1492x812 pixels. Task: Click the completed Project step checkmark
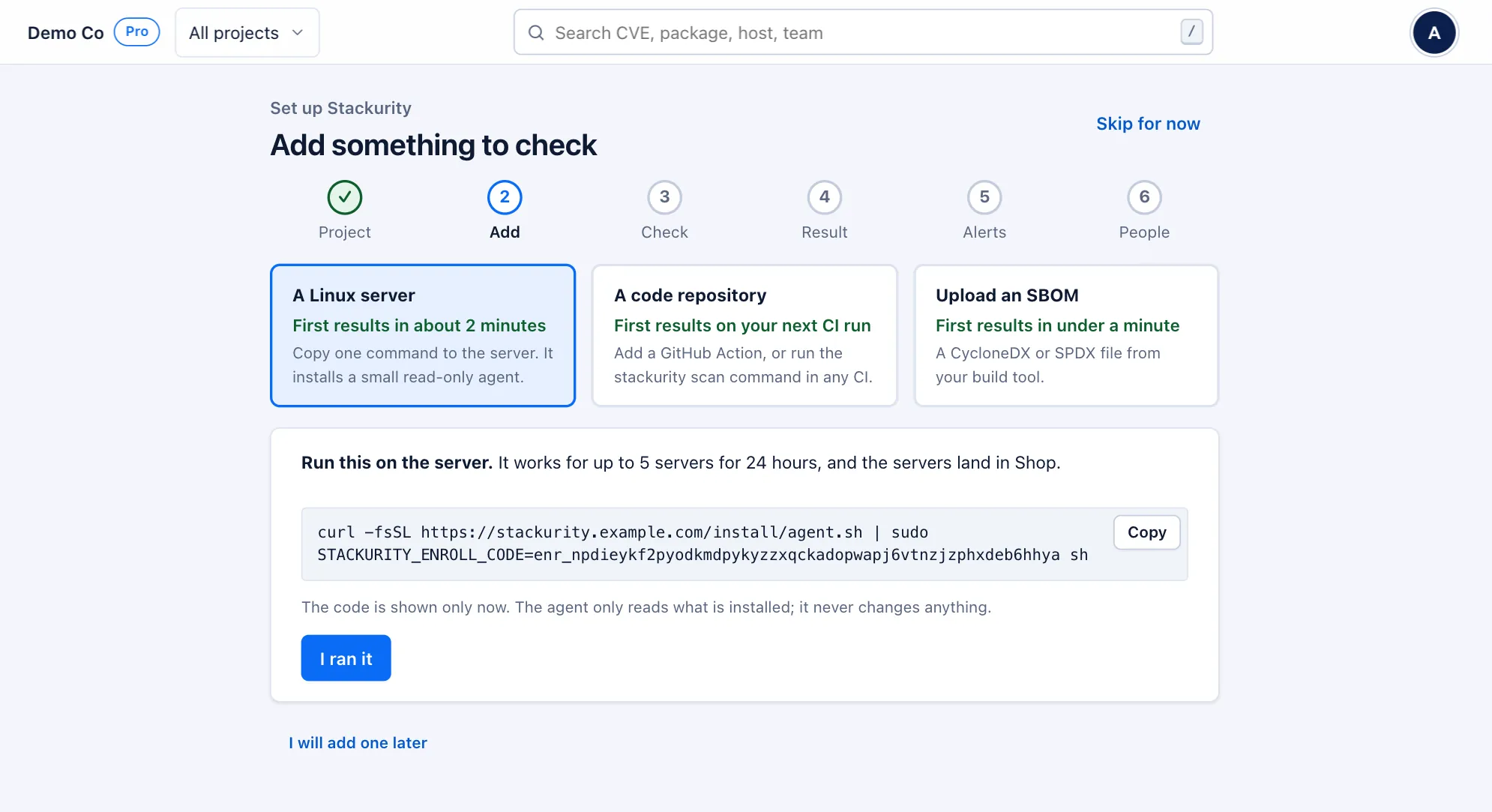[345, 197]
